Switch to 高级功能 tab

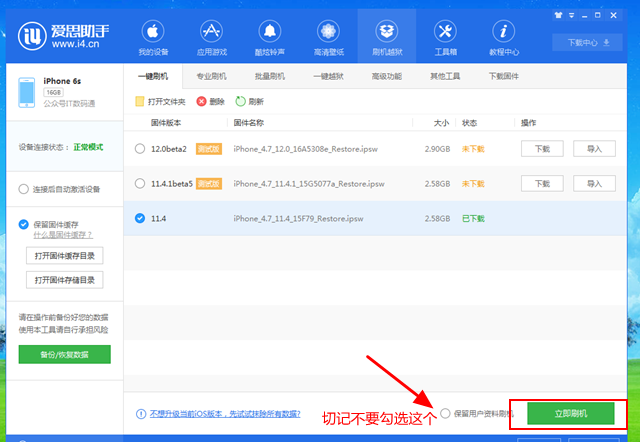[387, 76]
